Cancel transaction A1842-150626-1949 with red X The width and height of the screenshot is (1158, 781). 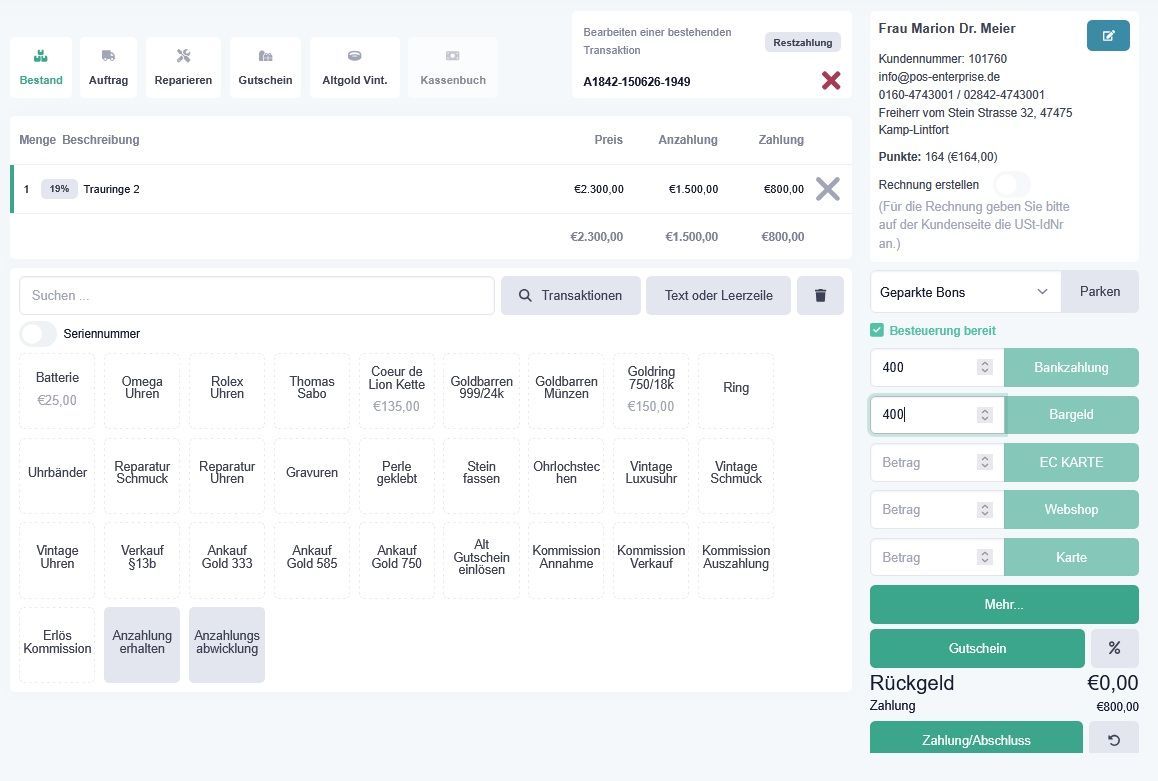point(831,80)
